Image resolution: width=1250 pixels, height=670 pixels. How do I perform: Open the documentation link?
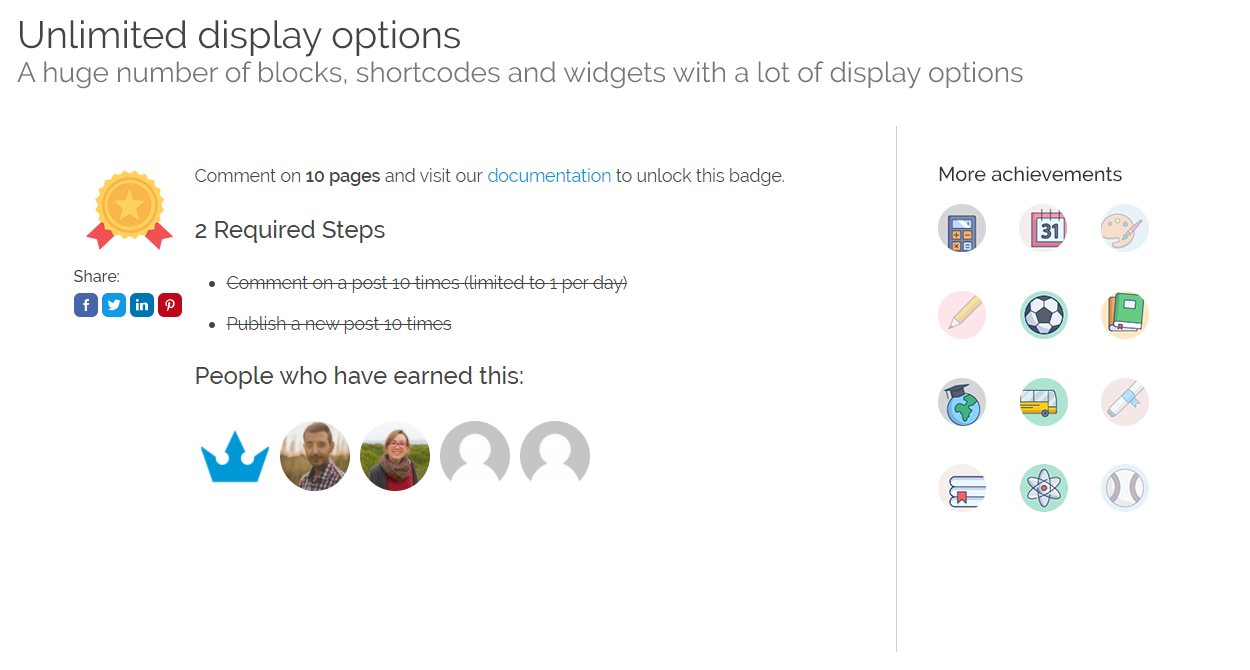click(x=549, y=176)
